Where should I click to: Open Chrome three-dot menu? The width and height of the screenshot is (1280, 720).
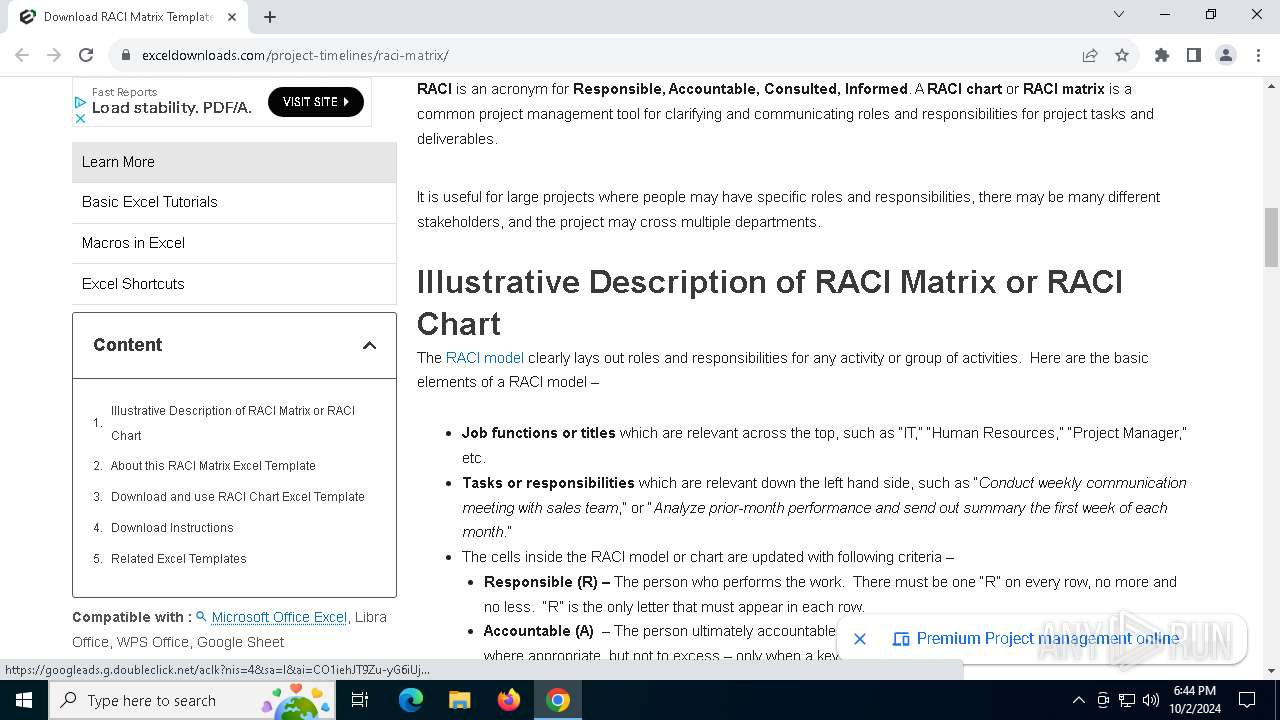1257,55
